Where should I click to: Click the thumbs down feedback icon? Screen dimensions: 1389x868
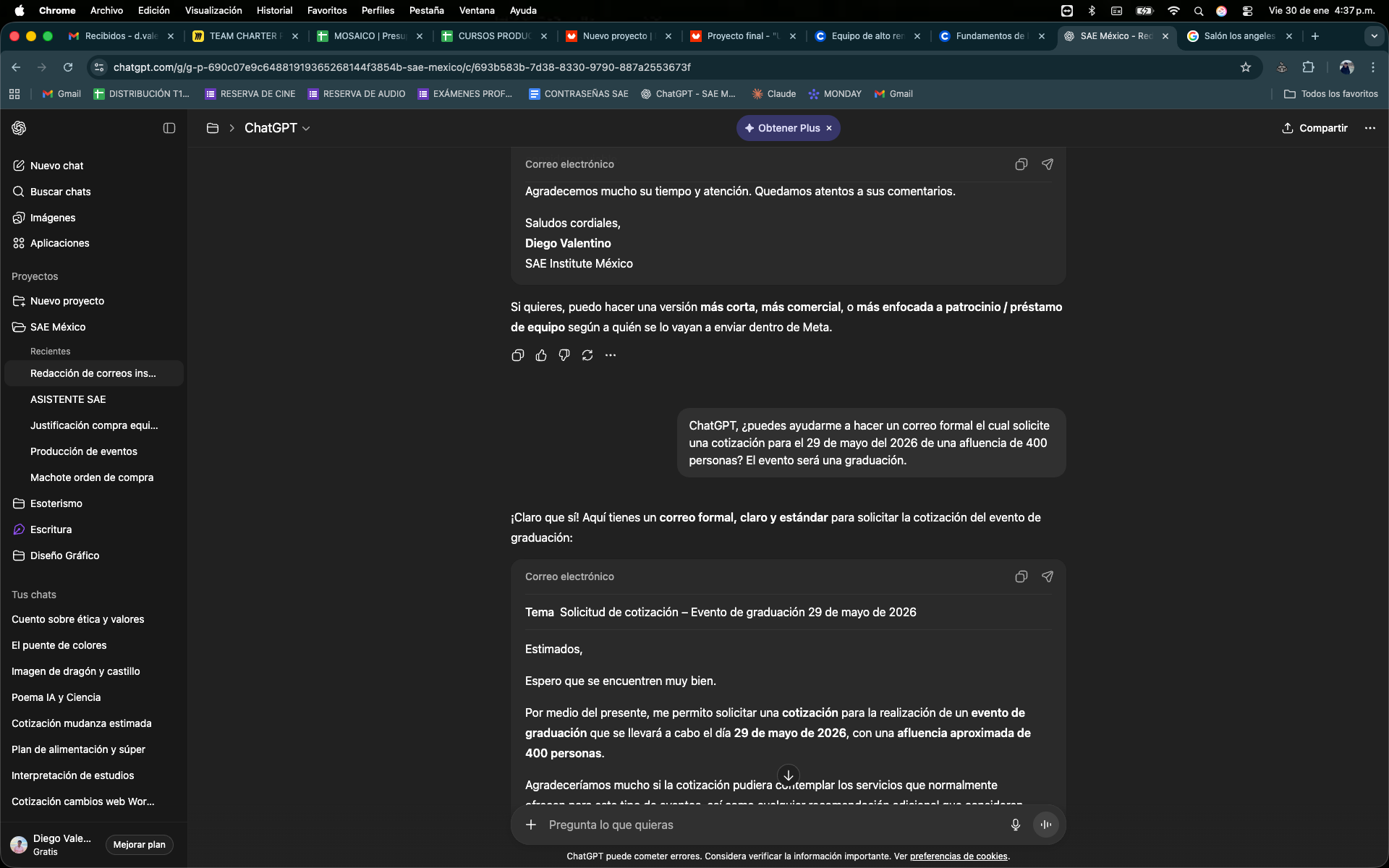(x=564, y=355)
